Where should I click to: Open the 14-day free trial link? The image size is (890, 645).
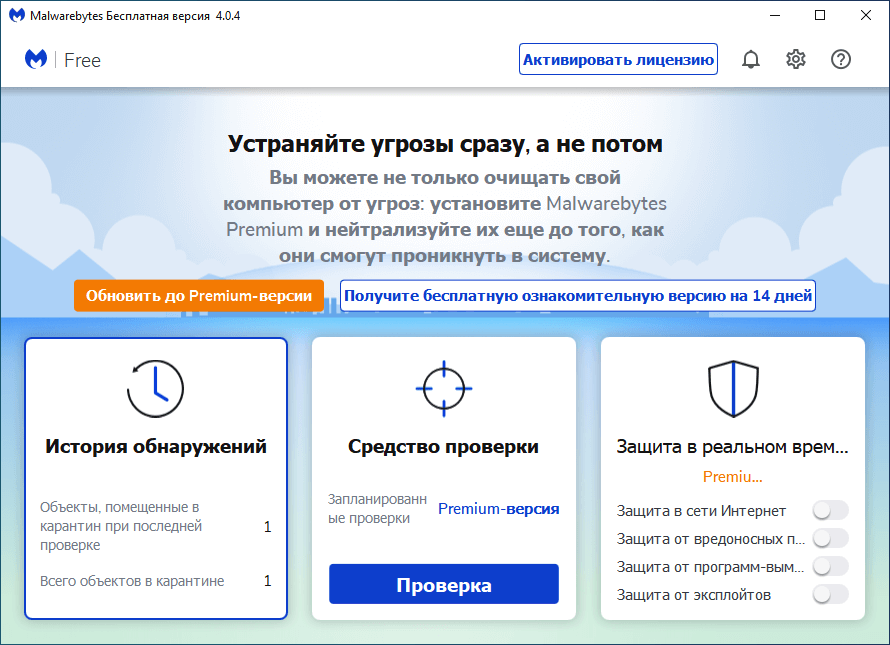point(578,295)
